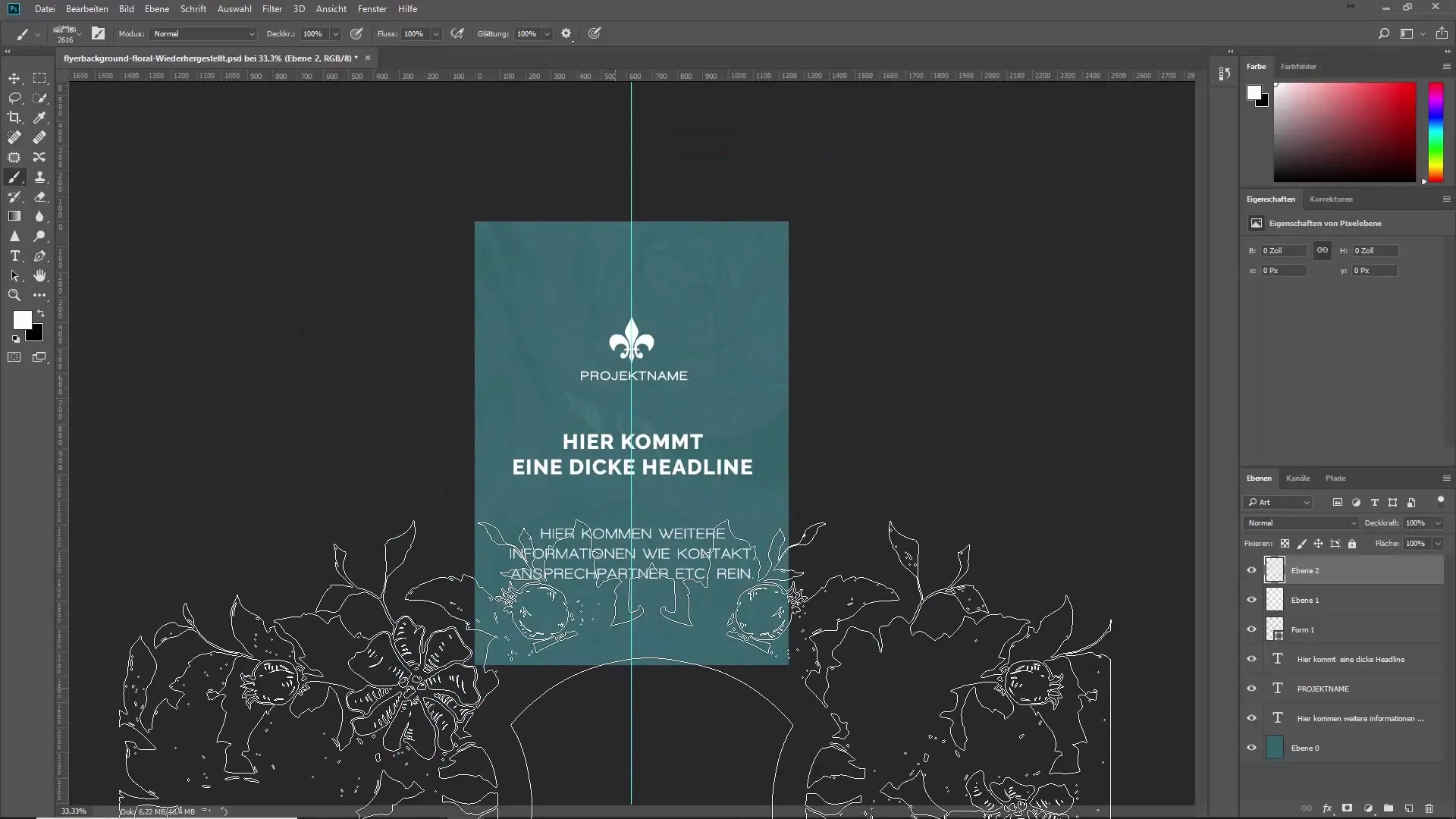This screenshot has width=1456, height=819.
Task: Hide layer Ebene 2
Action: (1252, 570)
